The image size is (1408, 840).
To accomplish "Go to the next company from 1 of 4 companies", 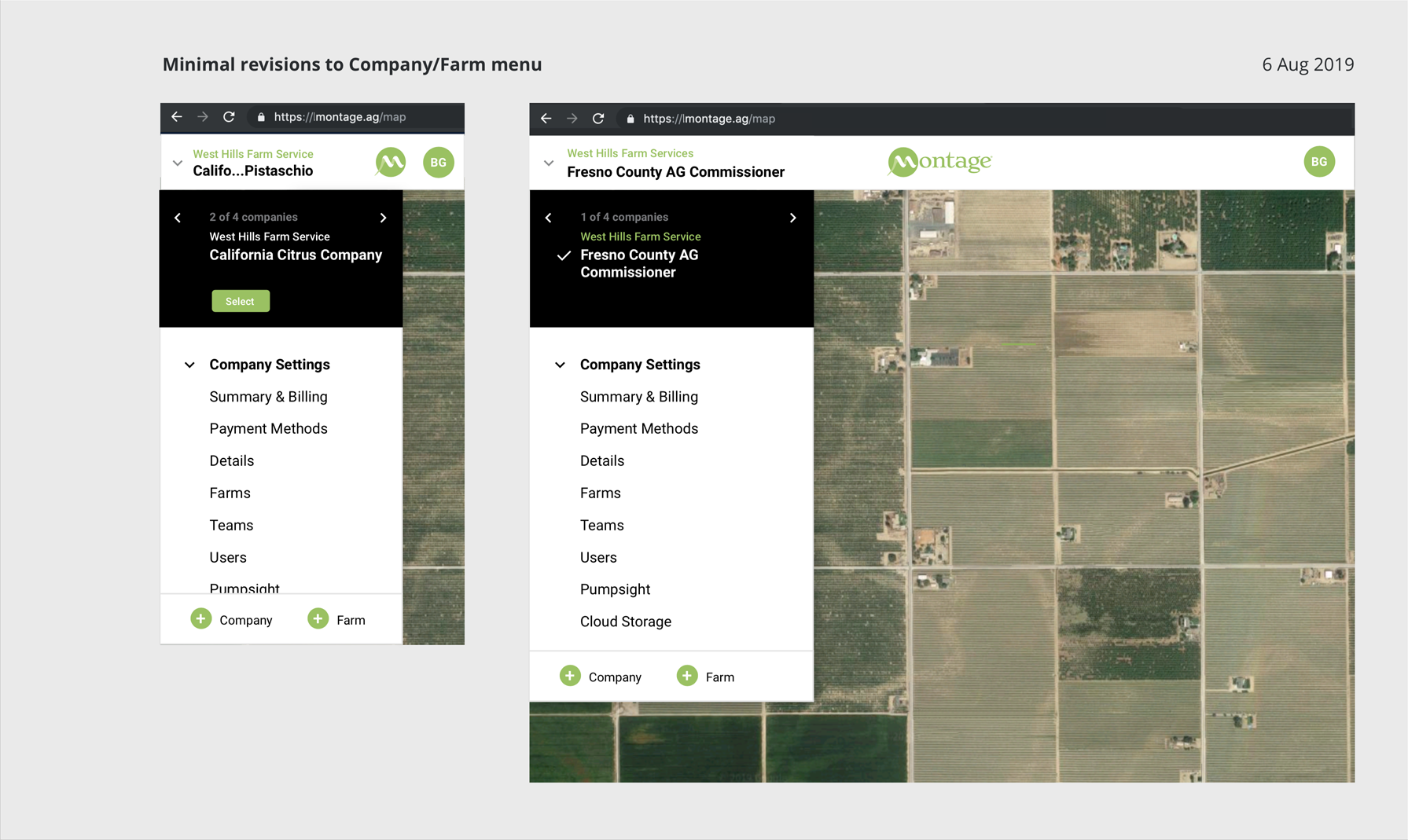I will 792,218.
